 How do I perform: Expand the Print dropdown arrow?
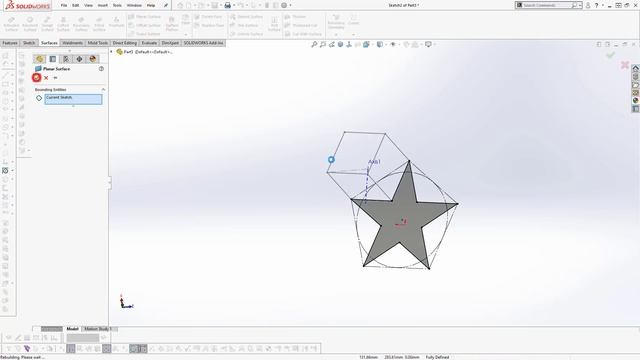(x=234, y=5)
